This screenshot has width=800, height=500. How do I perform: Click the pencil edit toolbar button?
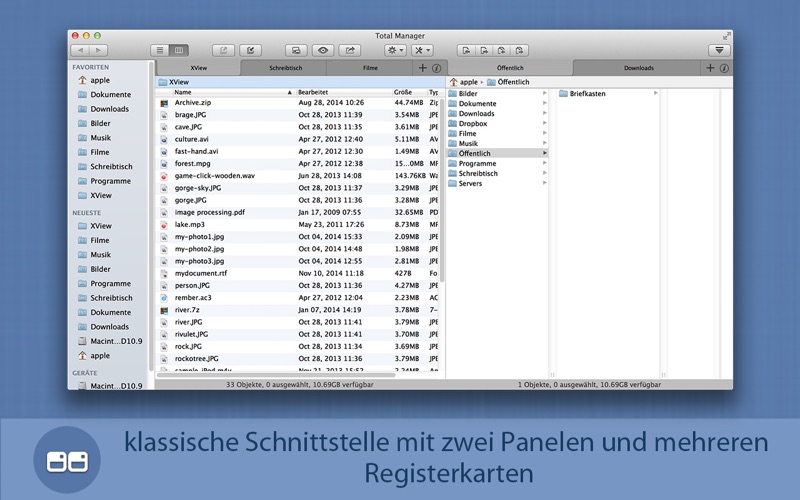point(251,50)
